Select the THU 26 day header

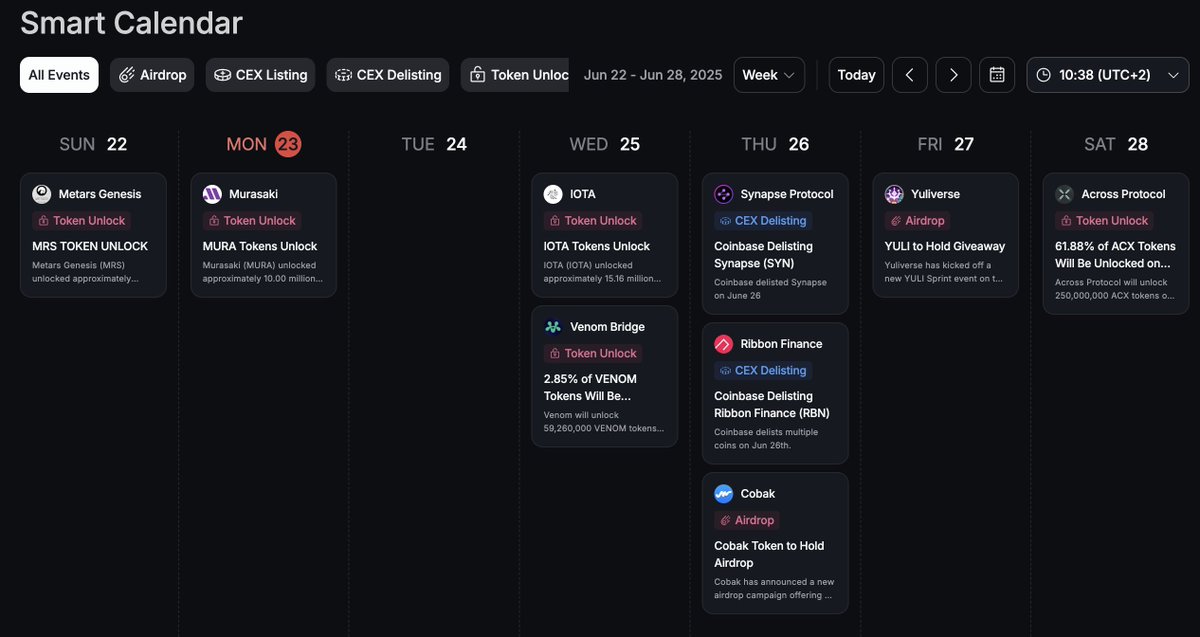[775, 144]
